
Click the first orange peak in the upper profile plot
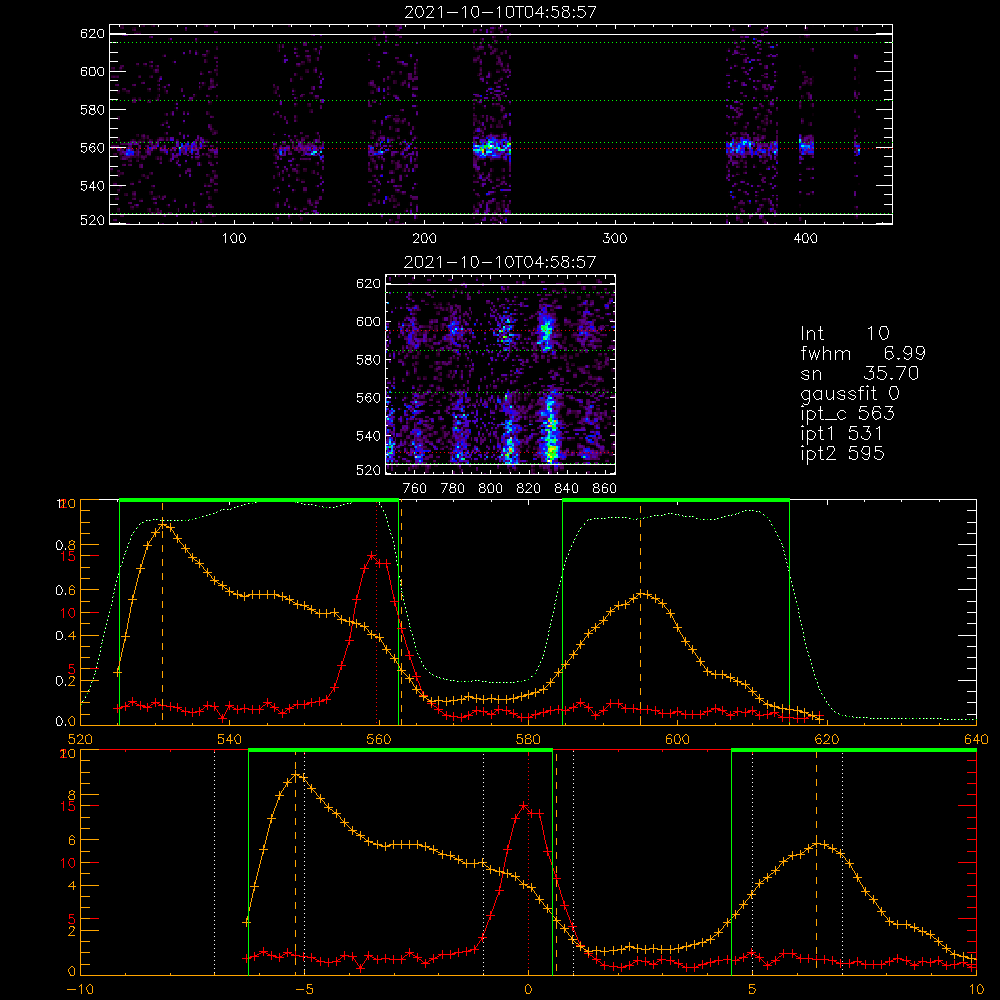(x=163, y=524)
